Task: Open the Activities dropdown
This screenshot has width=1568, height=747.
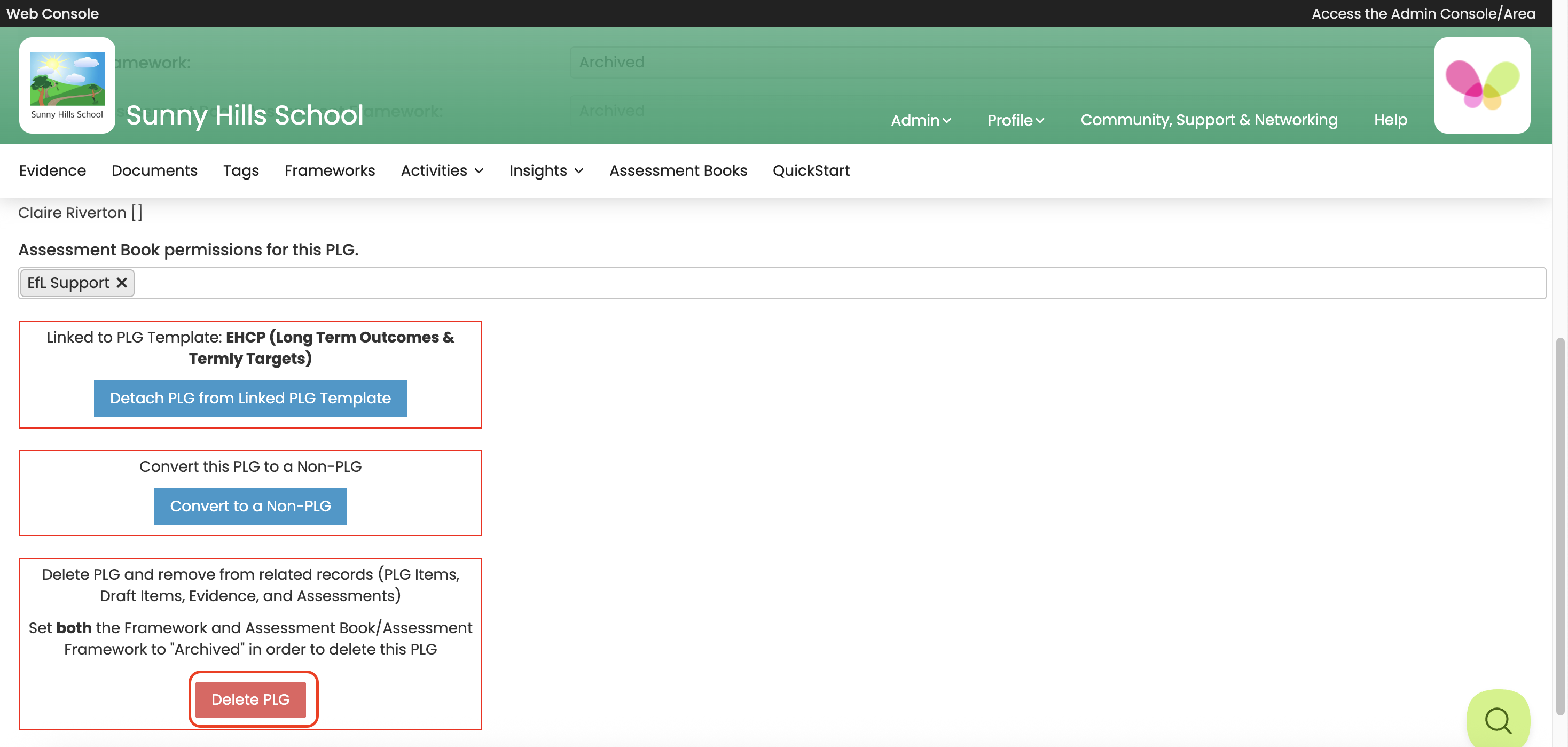Action: [442, 171]
